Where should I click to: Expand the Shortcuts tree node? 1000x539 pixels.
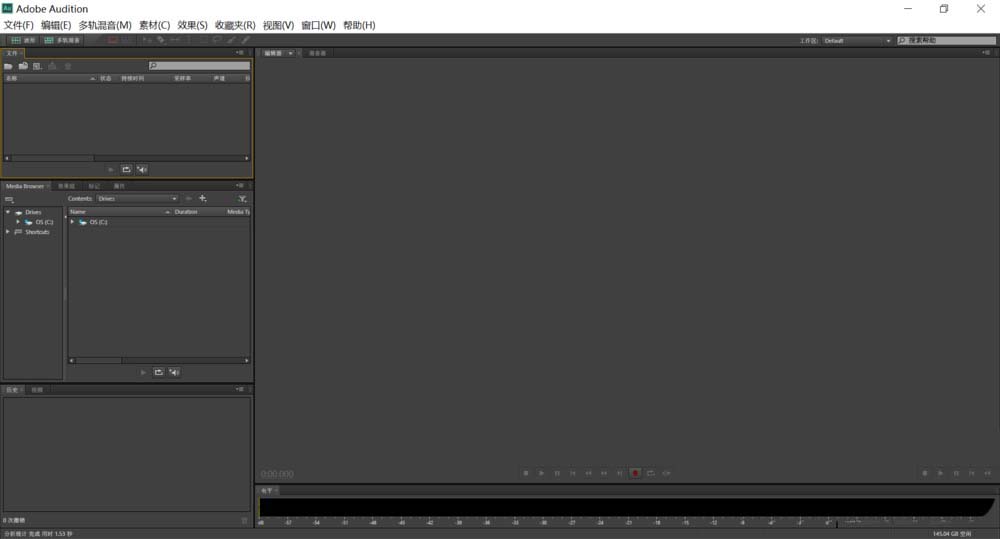click(x=8, y=232)
